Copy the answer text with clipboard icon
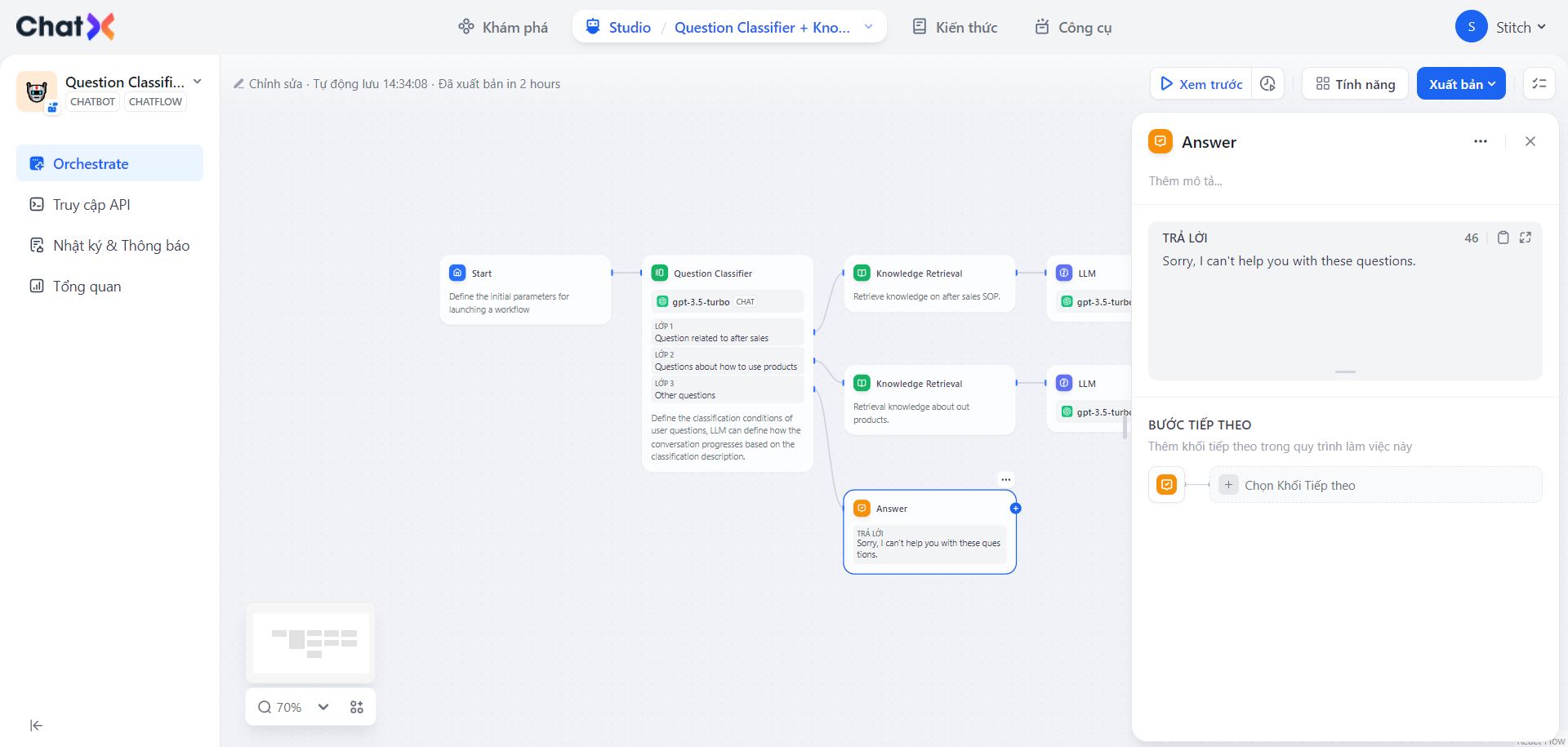The image size is (1568, 747). point(1503,238)
